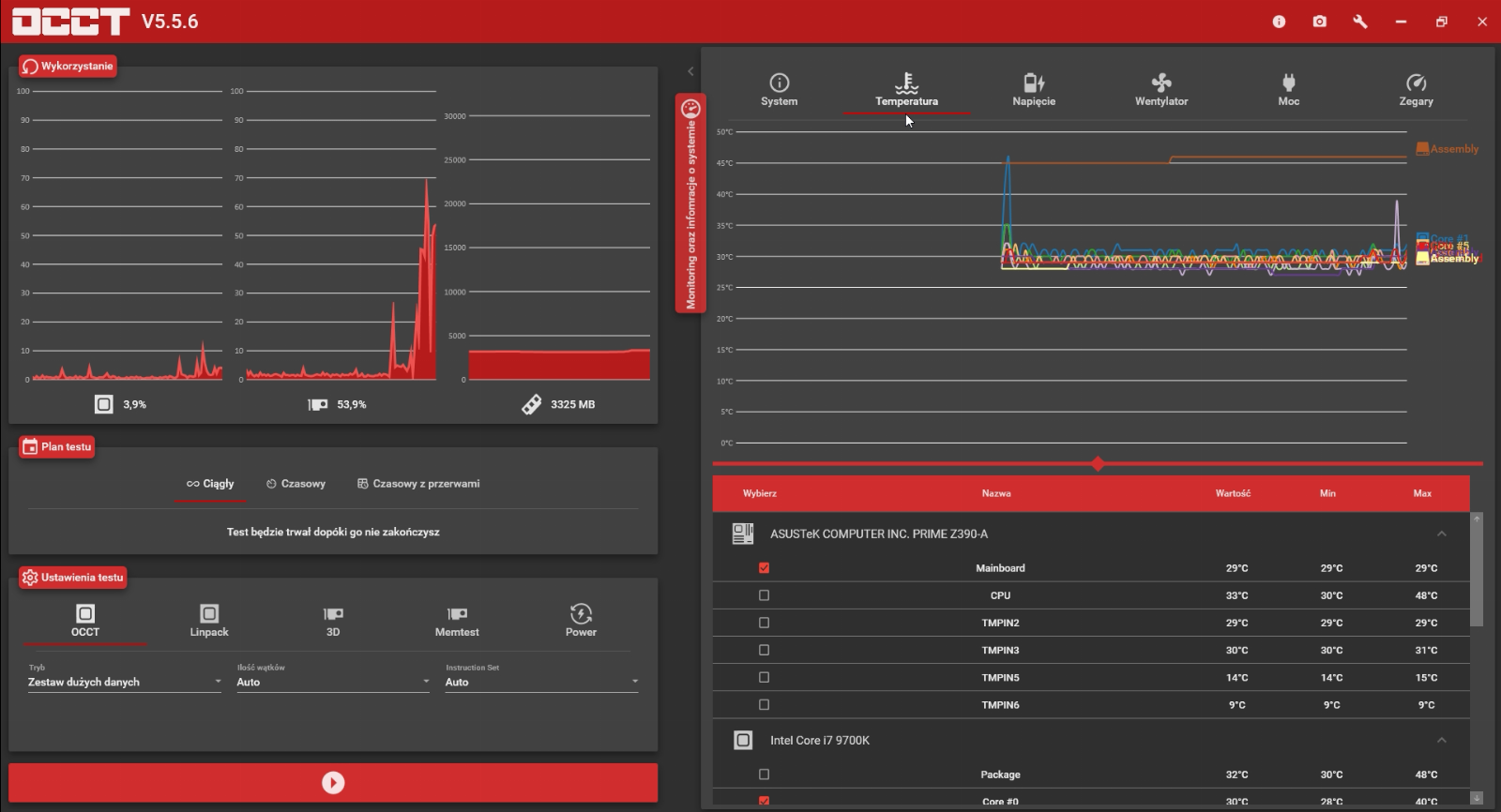The image size is (1501, 812).
Task: Switch to the Moc tab
Action: click(1289, 90)
